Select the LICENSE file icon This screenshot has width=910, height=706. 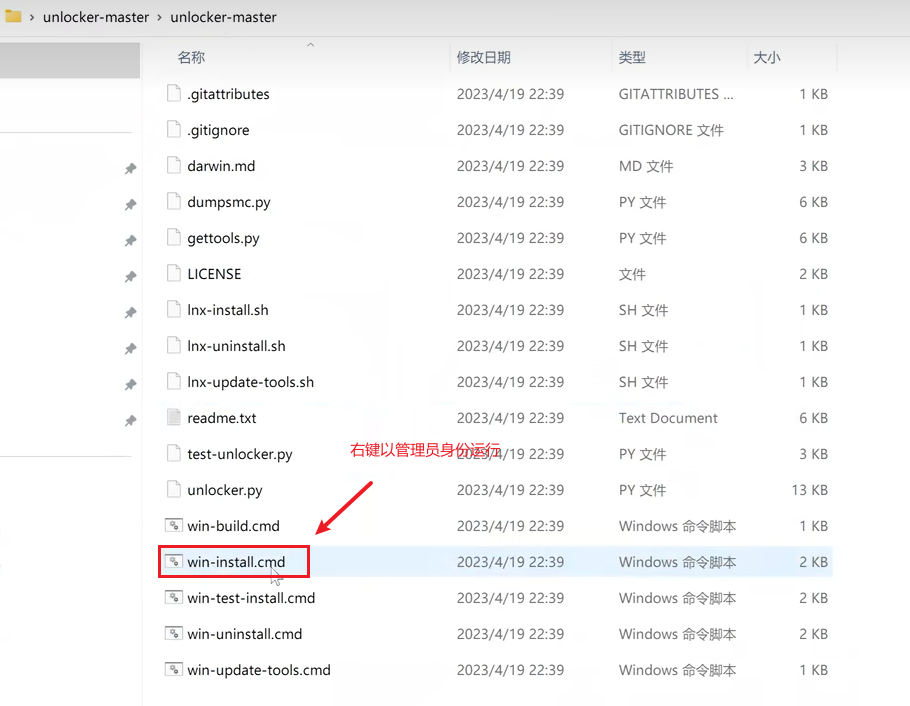point(173,273)
